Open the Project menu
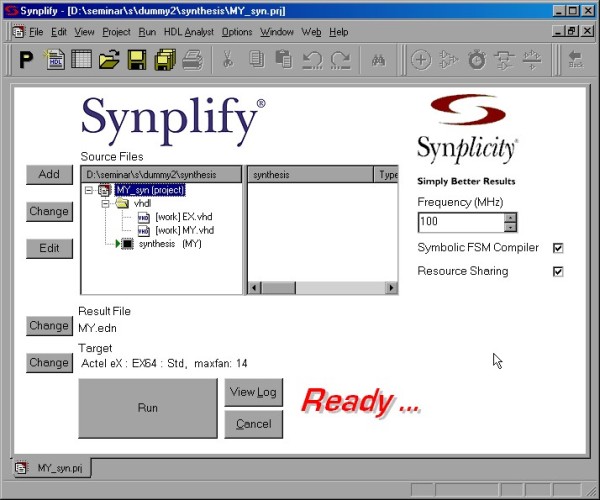 point(116,32)
